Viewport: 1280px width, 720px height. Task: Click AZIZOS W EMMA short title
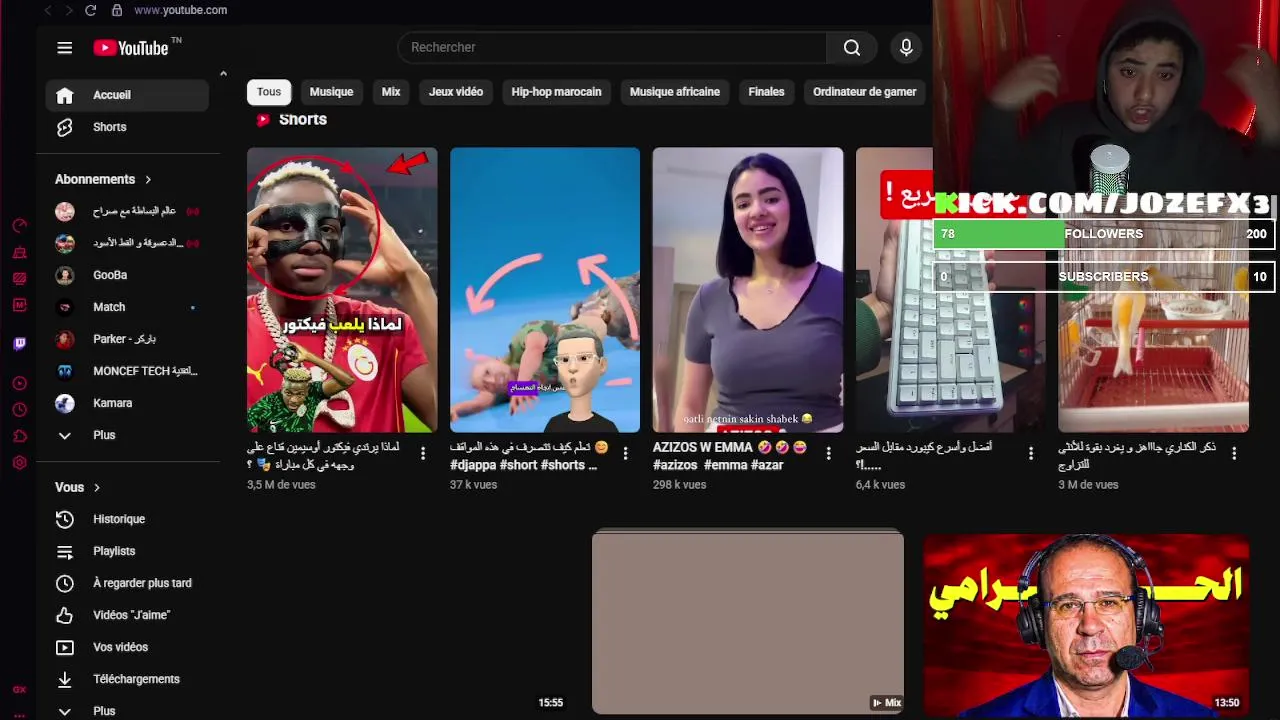[x=730, y=456]
